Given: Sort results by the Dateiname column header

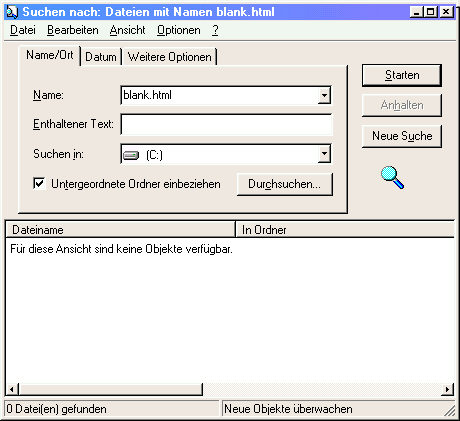Looking at the screenshot, I should coord(120,230).
